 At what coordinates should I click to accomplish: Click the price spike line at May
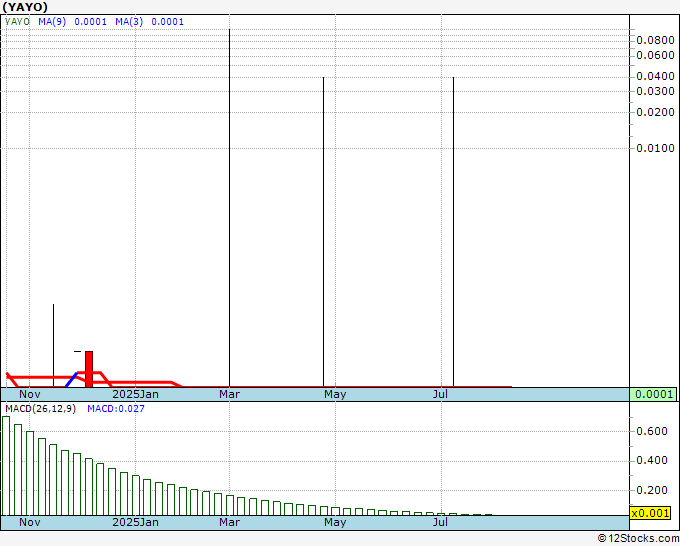click(323, 230)
